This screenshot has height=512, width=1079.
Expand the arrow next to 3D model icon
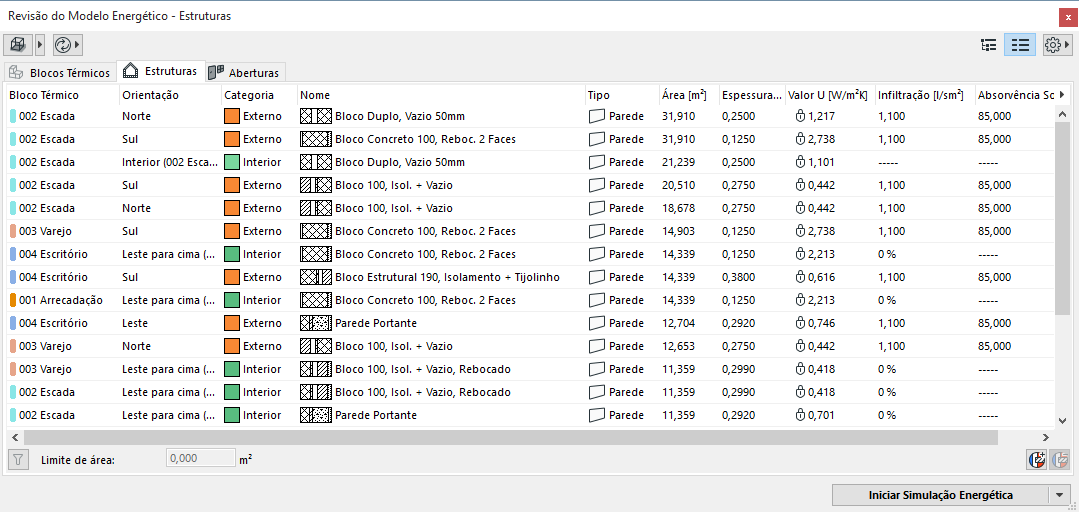40,45
